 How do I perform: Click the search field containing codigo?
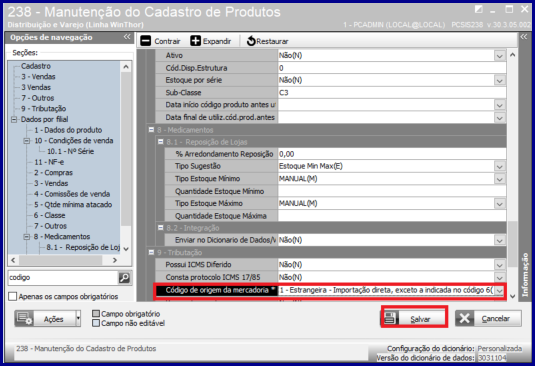(x=63, y=278)
